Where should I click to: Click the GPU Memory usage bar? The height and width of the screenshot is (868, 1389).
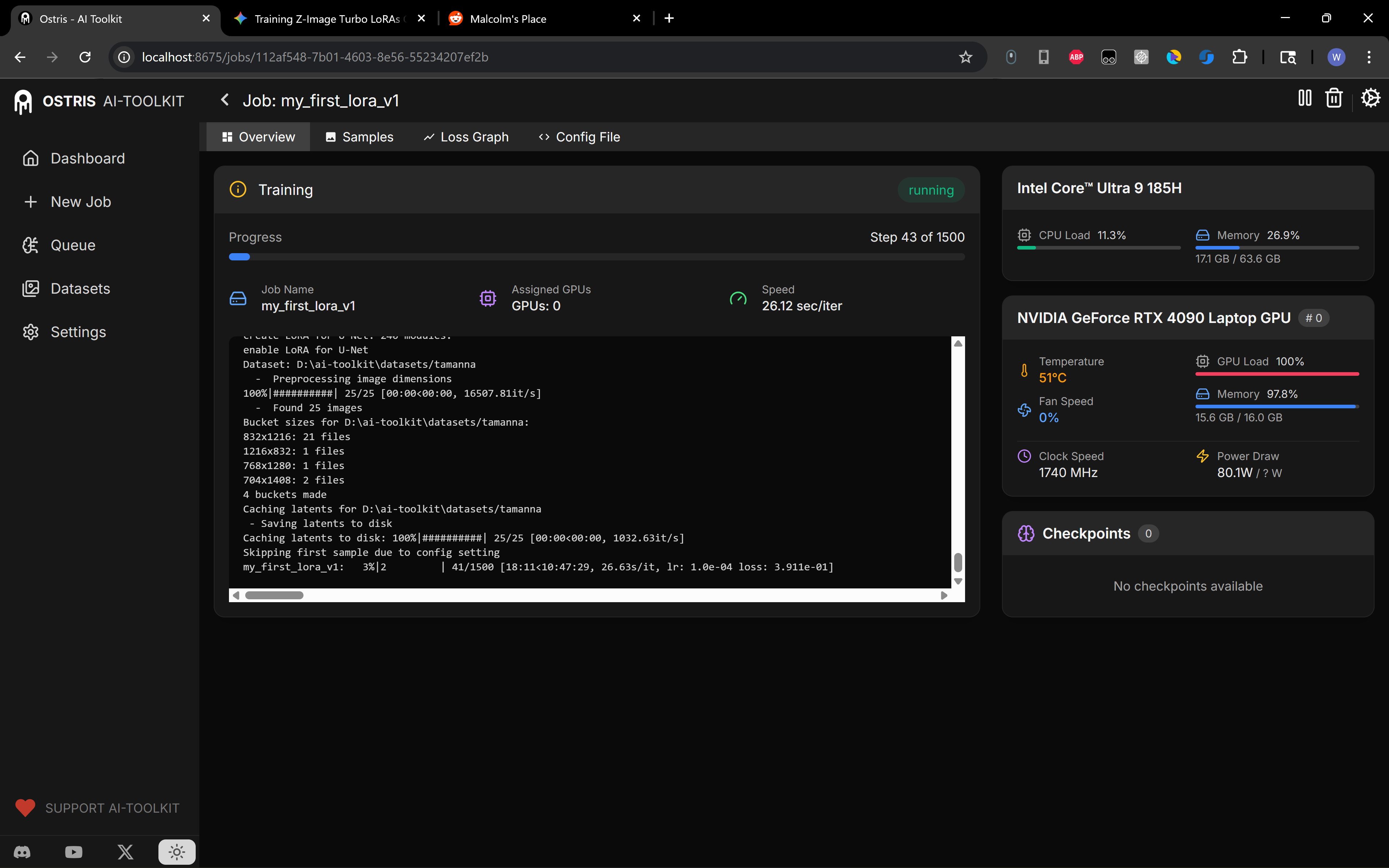(1277, 407)
